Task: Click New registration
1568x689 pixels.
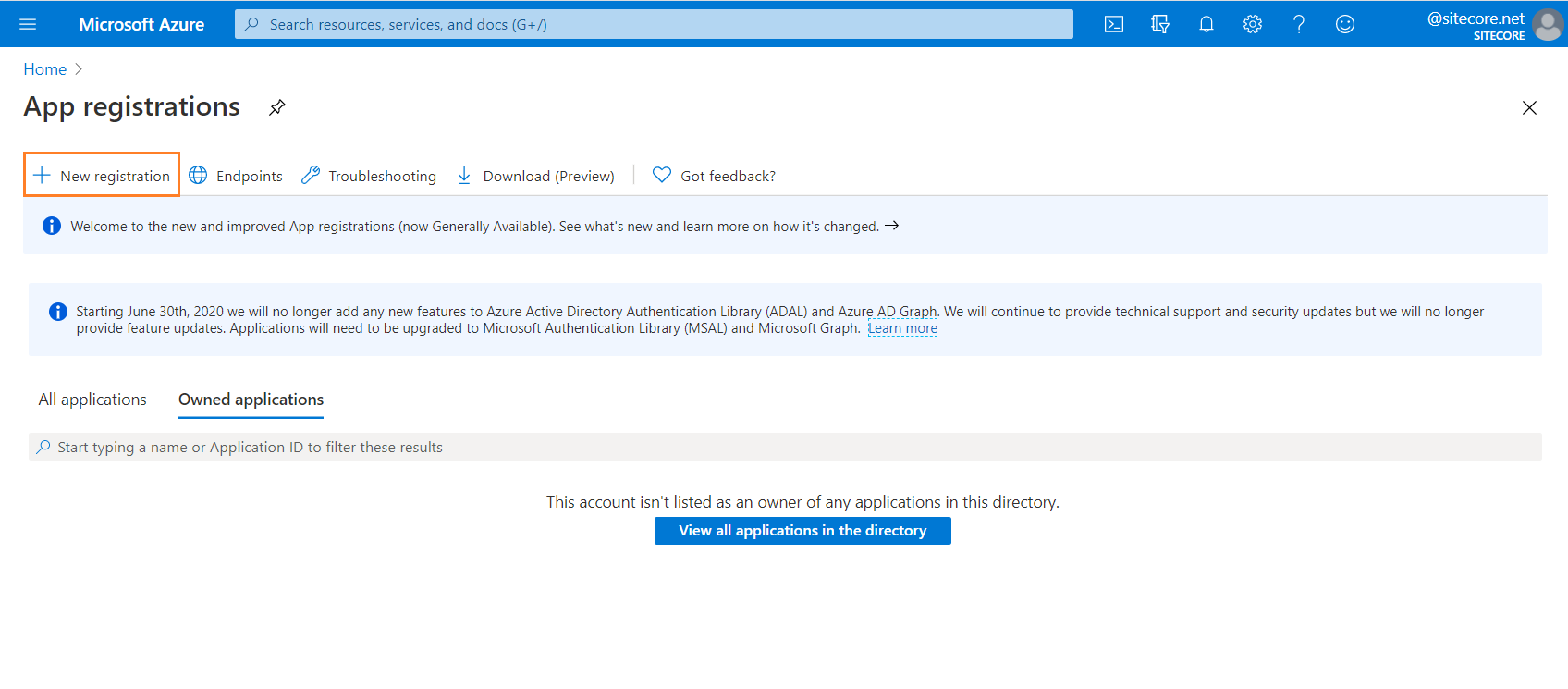Action: pos(102,175)
